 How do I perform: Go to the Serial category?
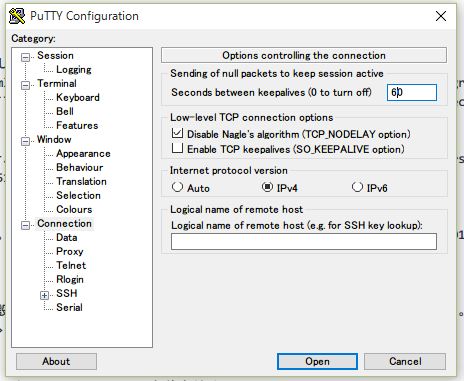69,307
